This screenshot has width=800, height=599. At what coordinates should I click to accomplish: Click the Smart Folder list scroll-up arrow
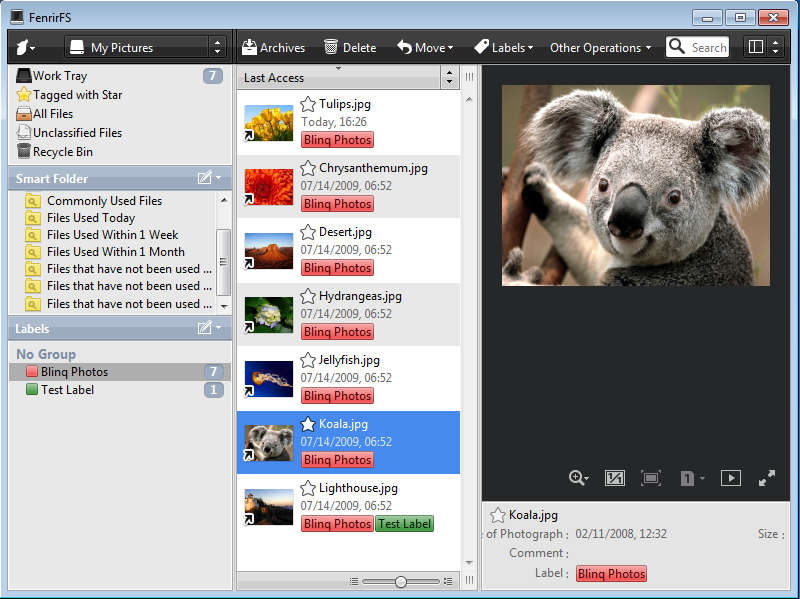click(223, 200)
